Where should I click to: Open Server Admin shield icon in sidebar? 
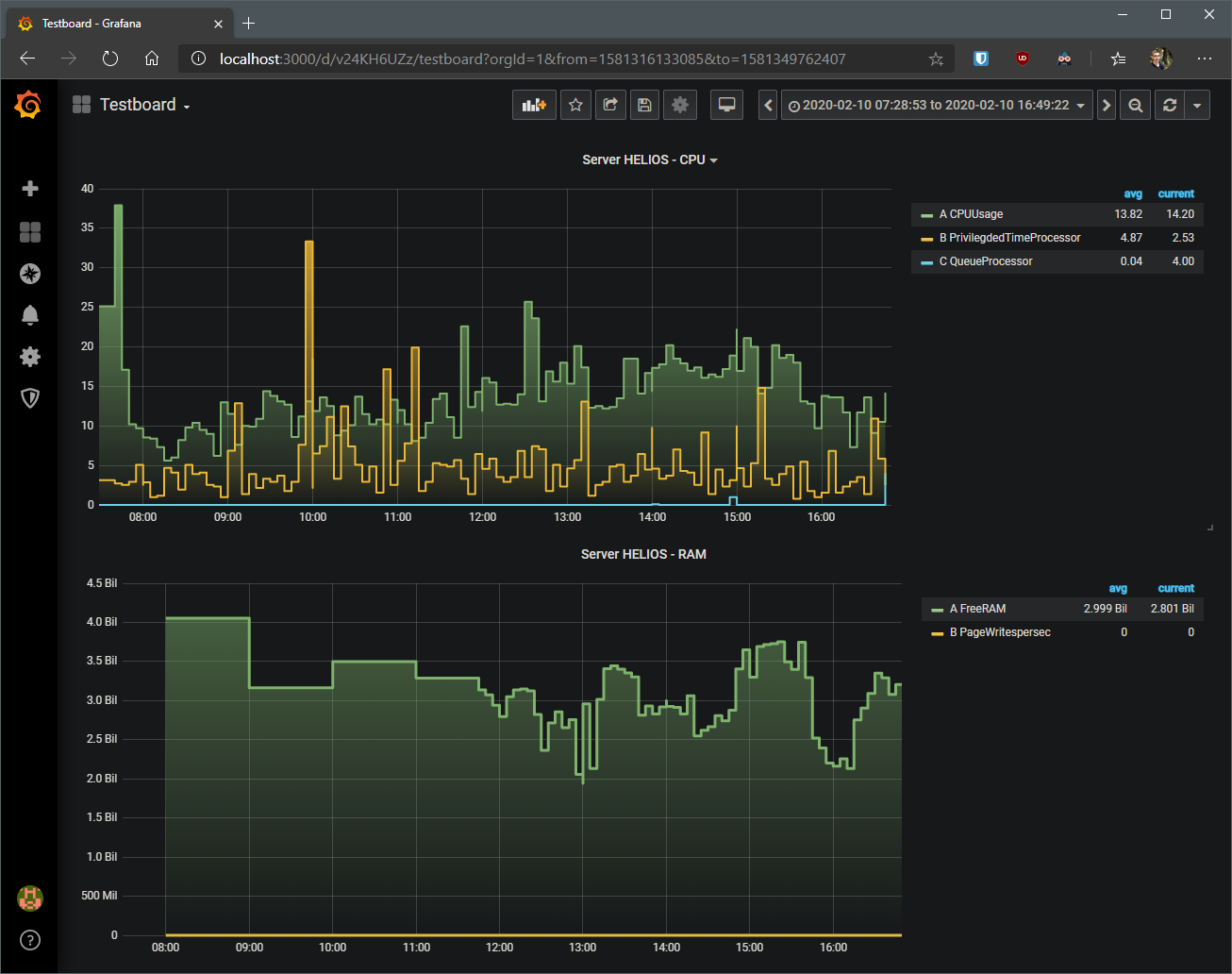pos(30,398)
